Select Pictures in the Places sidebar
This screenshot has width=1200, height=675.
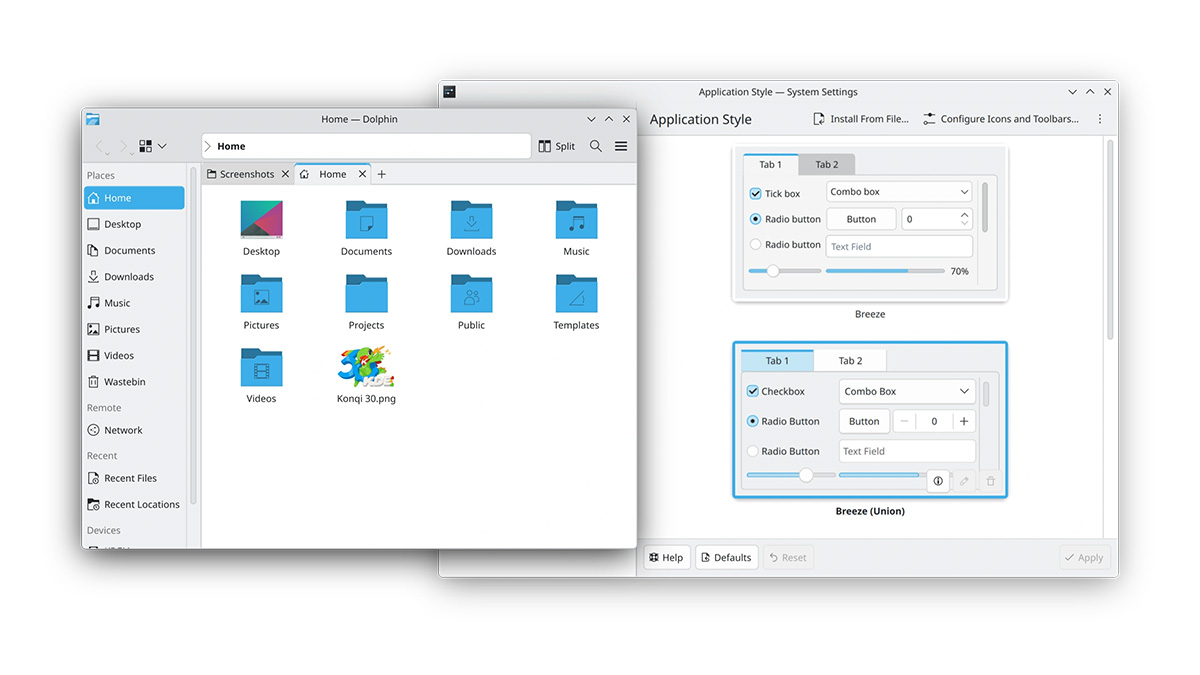(x=134, y=329)
